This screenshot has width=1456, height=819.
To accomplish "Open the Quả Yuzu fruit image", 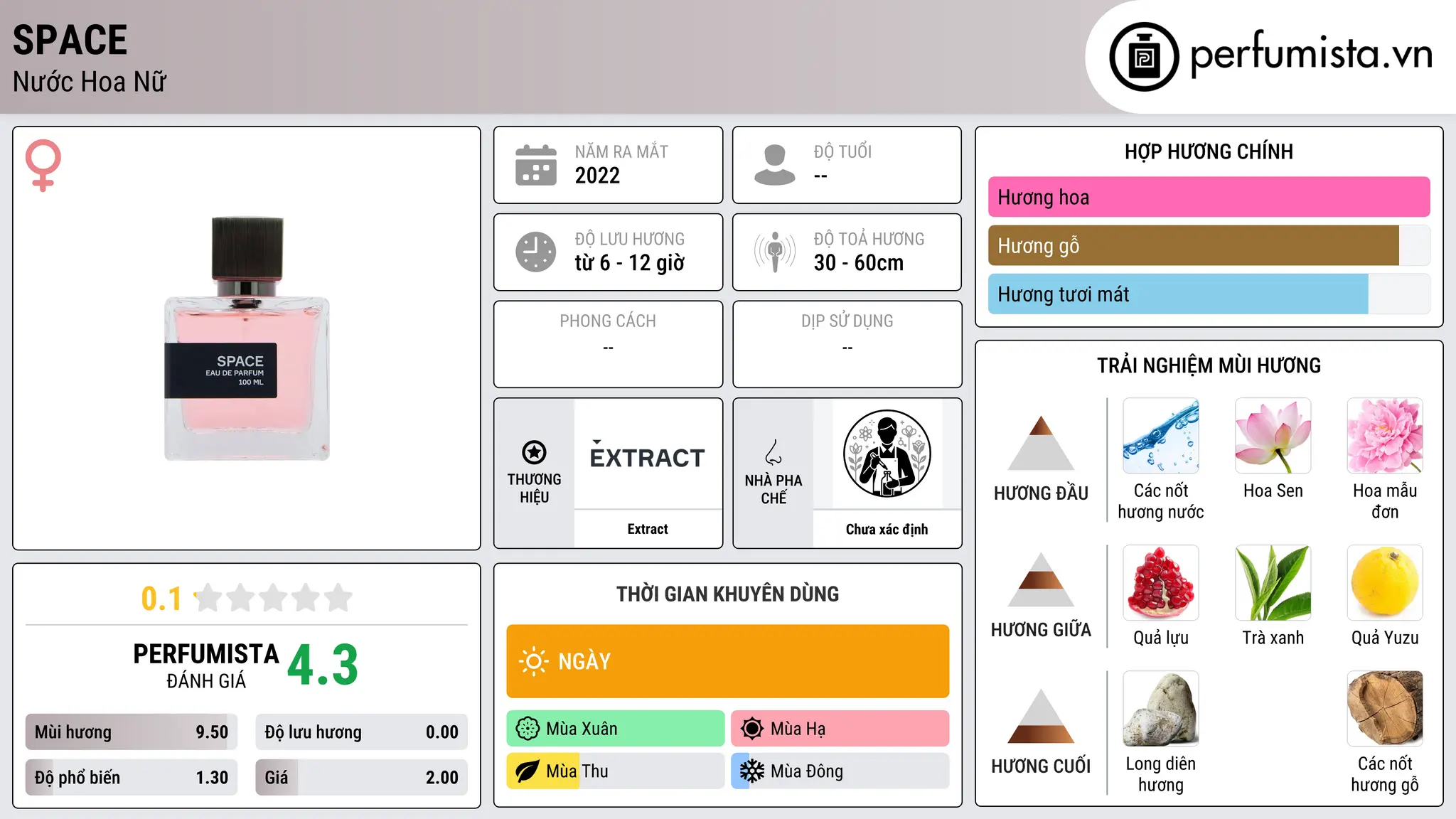I will [1385, 583].
